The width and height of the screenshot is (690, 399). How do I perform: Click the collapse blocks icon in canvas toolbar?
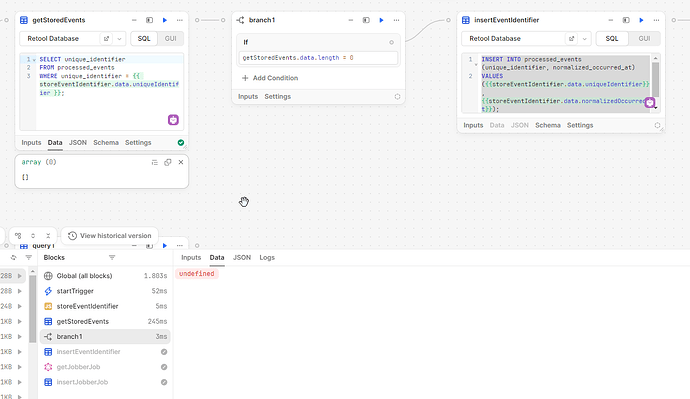pyautogui.click(x=48, y=236)
